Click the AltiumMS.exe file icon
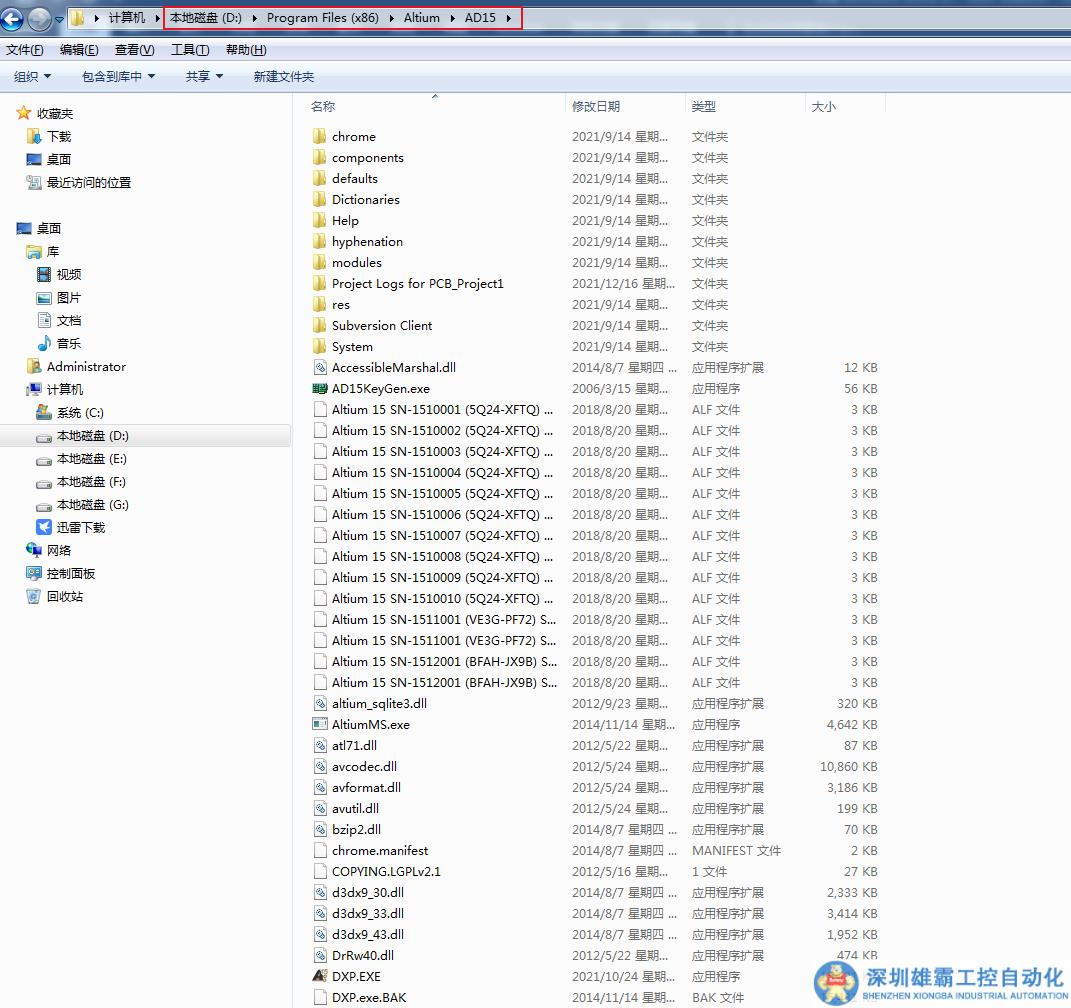1071x1008 pixels. tap(320, 725)
